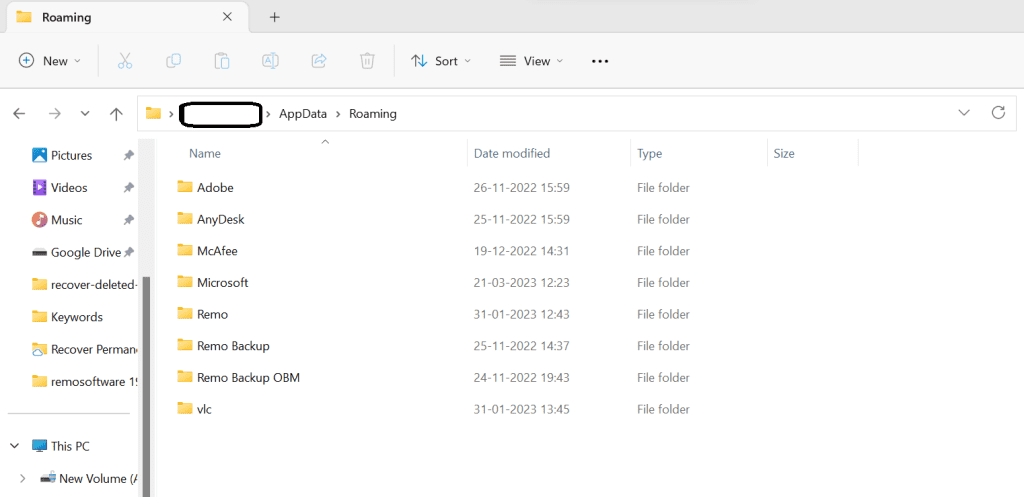Screen dimensions: 1024x497
Task: Open Google Drive in the sidebar
Action: click(85, 253)
